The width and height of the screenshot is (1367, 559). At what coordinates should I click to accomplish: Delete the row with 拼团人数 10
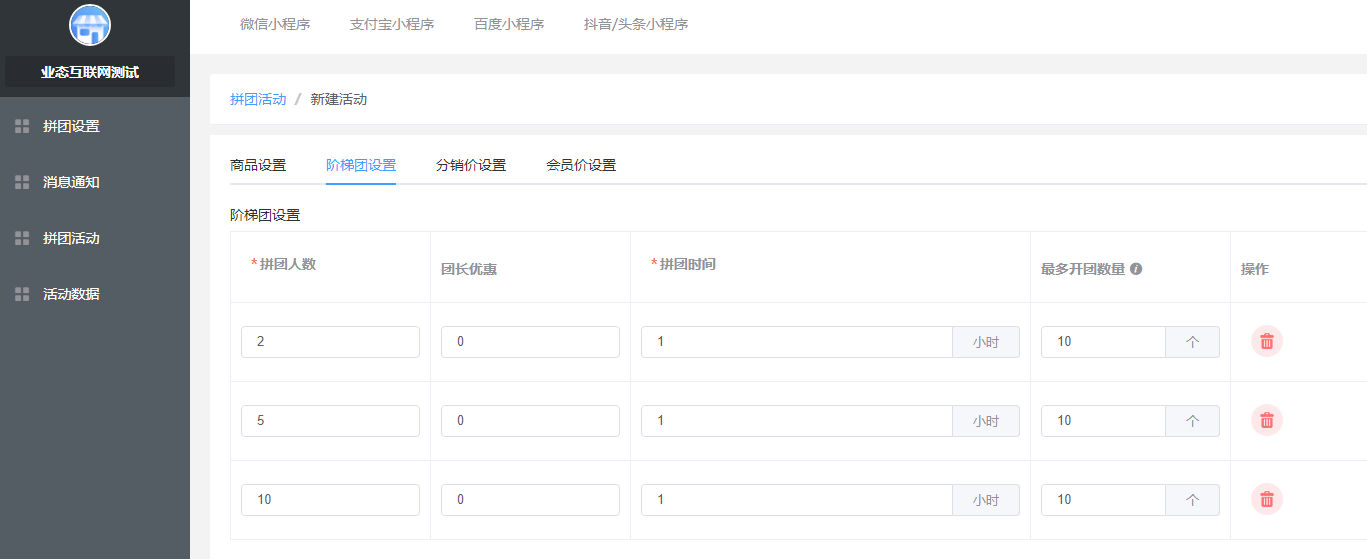click(1267, 499)
